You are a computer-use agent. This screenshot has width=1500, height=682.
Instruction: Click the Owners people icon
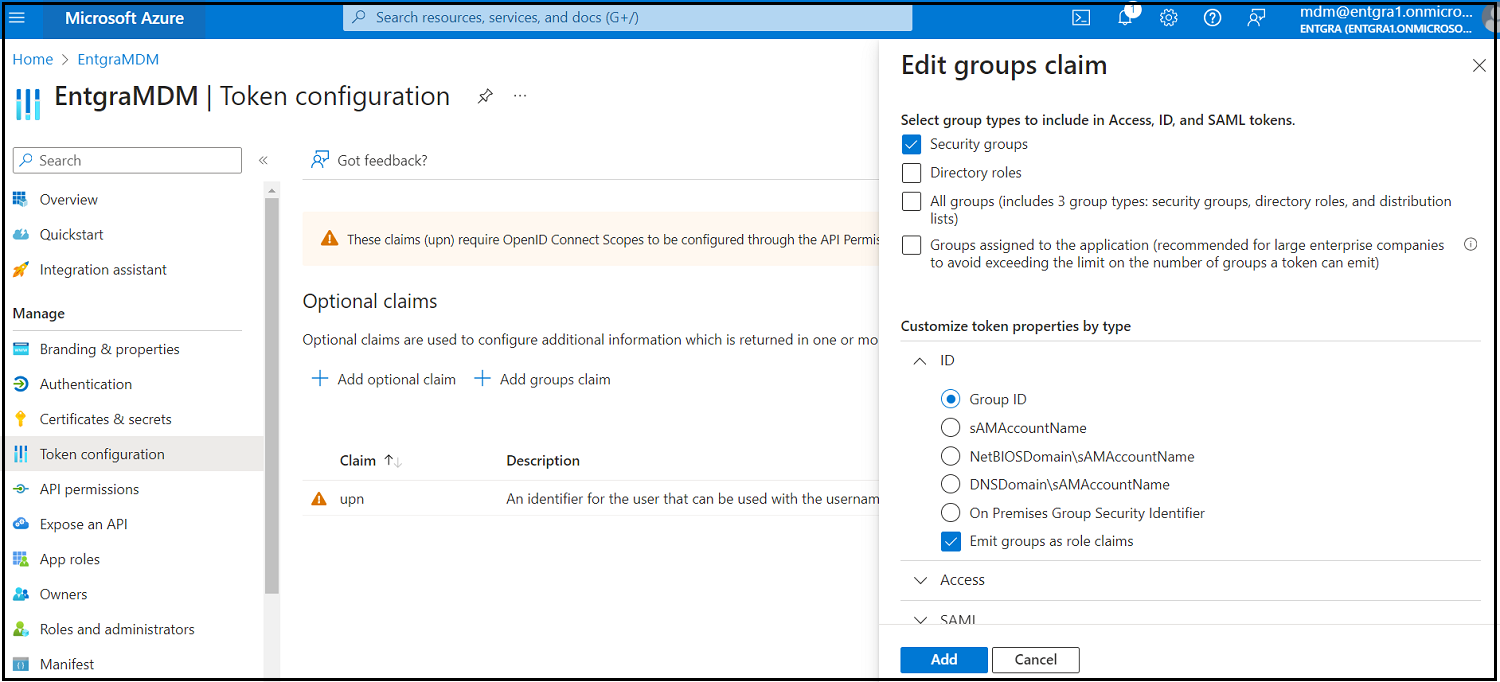tap(20, 594)
